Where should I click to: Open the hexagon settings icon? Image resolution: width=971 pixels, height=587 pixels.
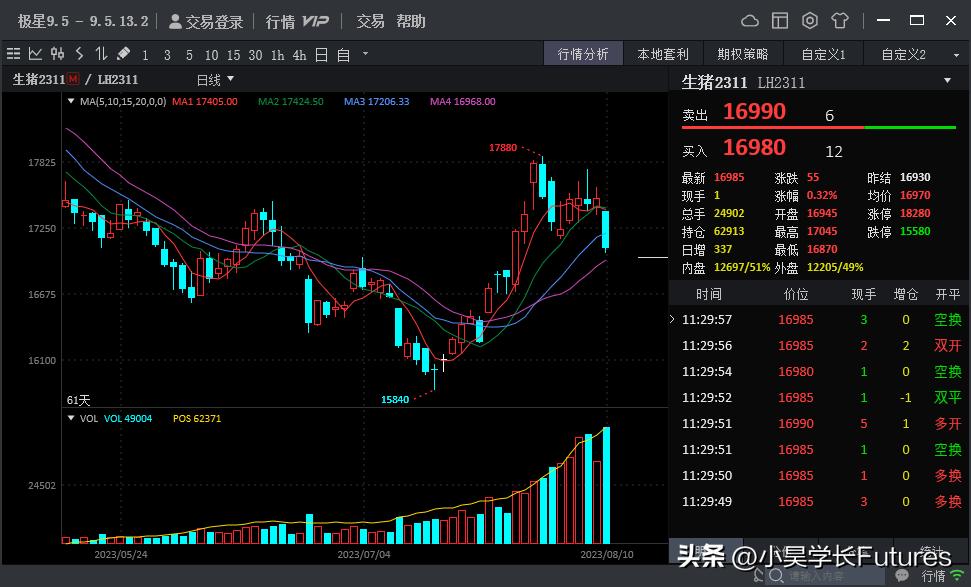810,21
